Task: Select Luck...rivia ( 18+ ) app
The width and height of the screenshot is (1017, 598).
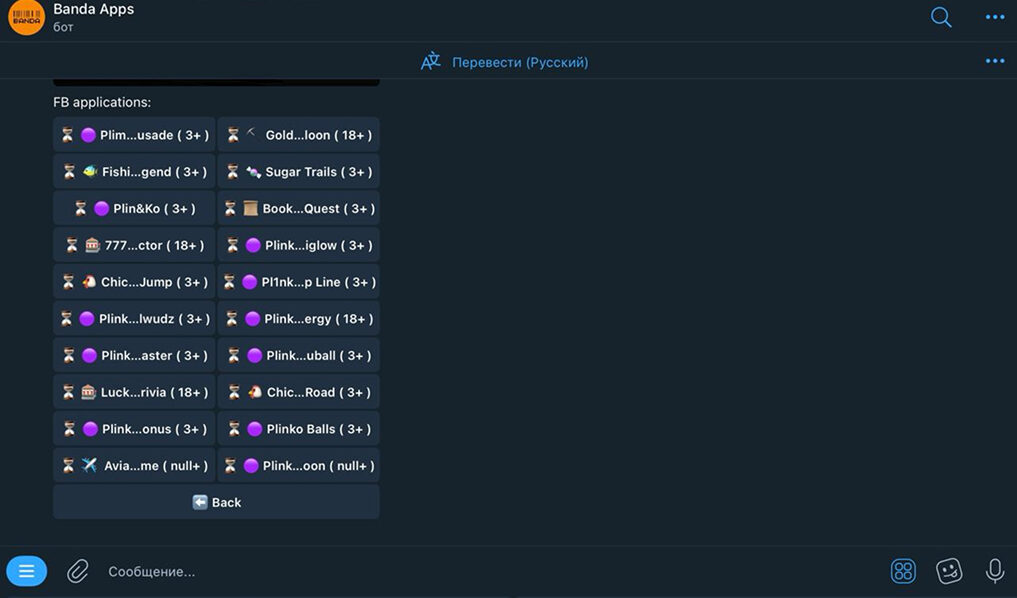Action: (x=134, y=392)
